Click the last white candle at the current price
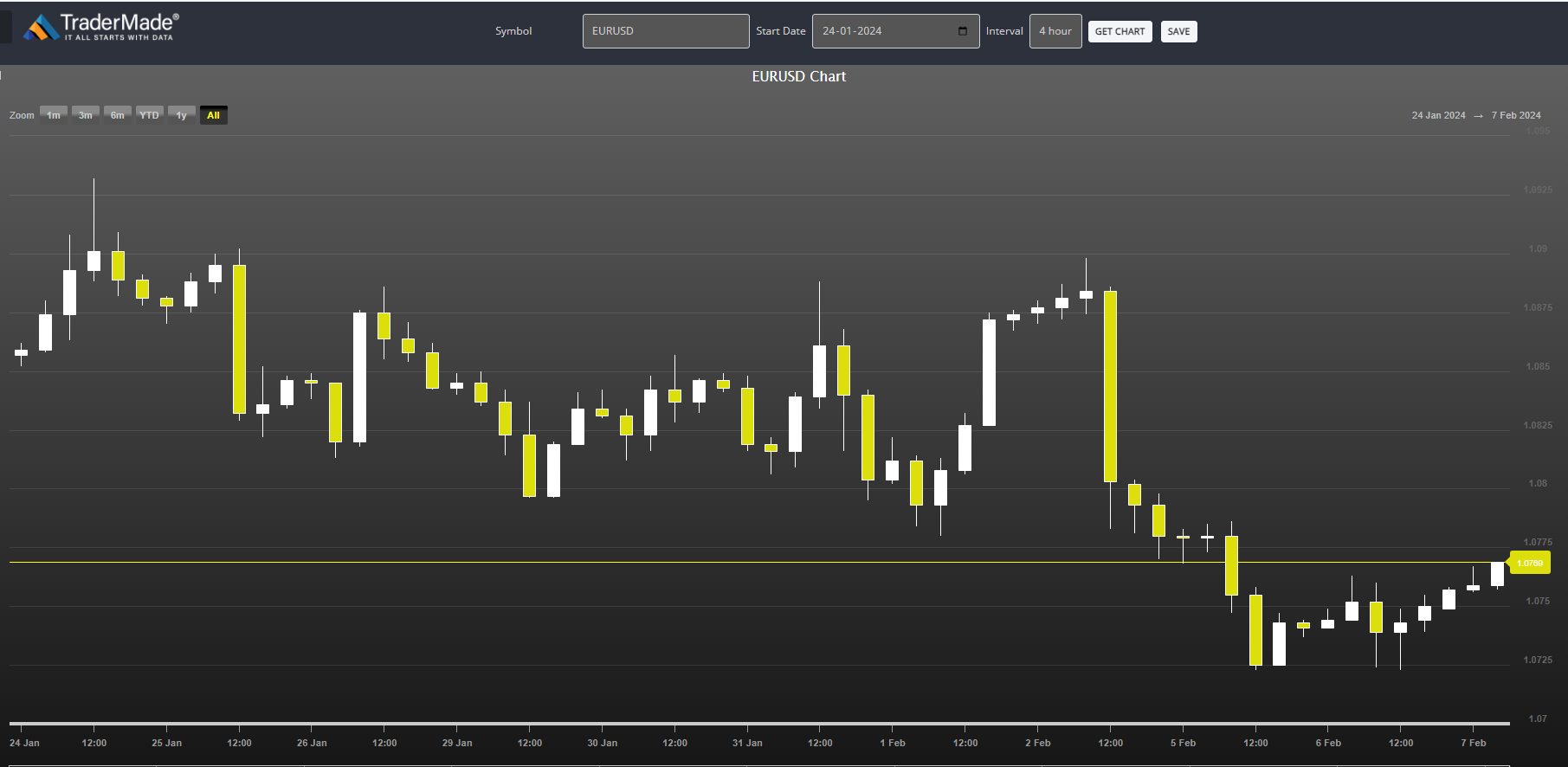The height and width of the screenshot is (767, 1568). coord(1497,574)
